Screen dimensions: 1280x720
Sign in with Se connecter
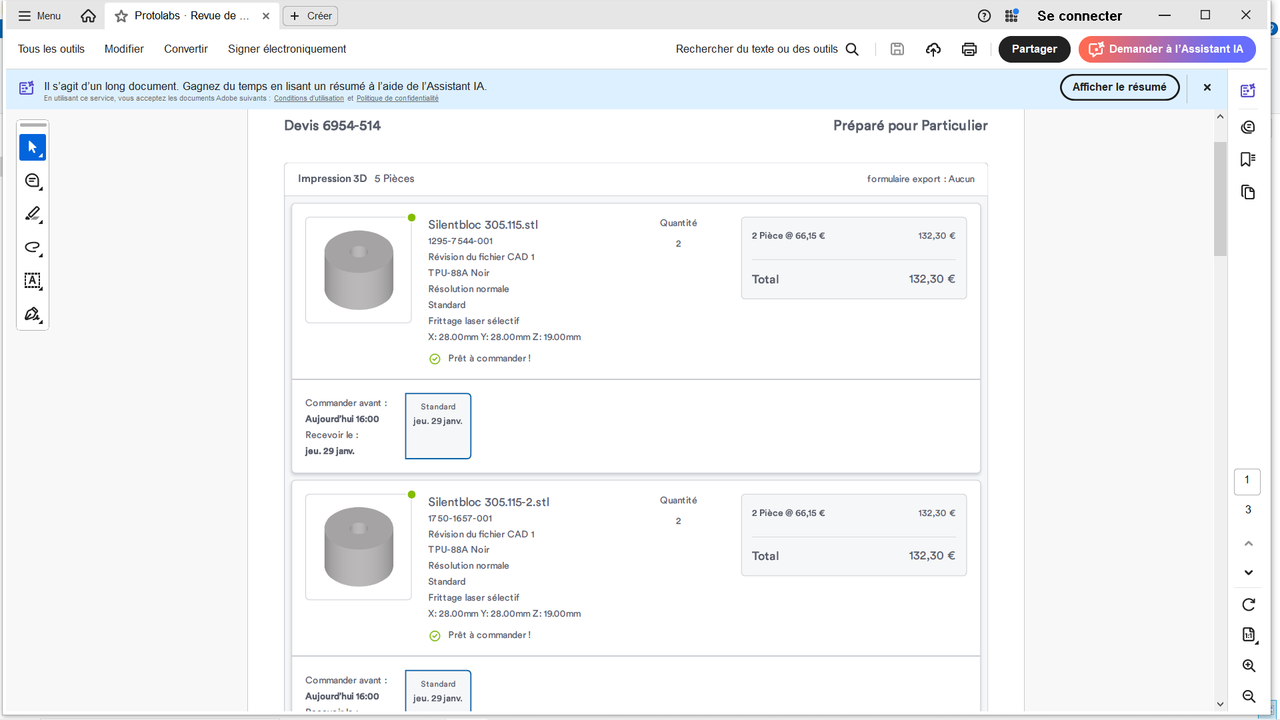[x=1079, y=16]
